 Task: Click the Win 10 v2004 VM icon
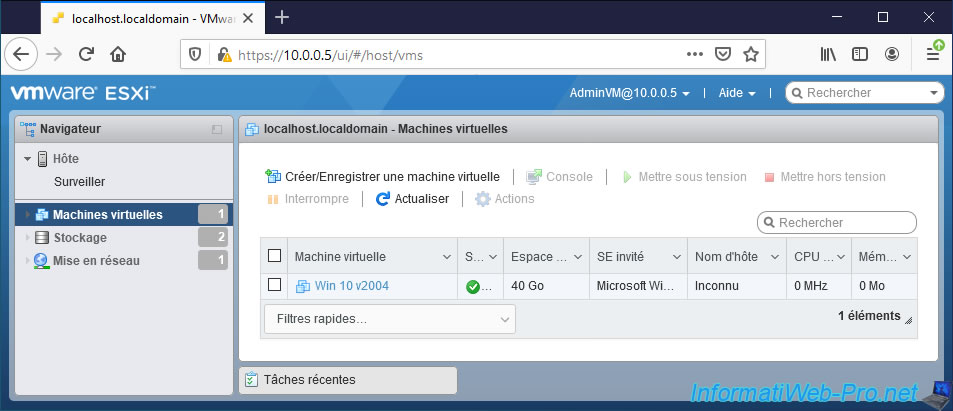[x=303, y=286]
